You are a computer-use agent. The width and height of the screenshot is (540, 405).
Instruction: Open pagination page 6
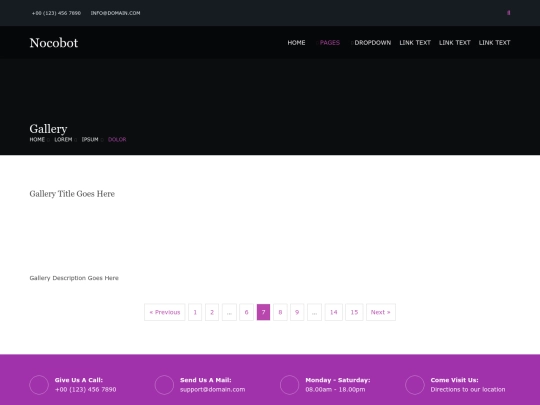coord(246,312)
